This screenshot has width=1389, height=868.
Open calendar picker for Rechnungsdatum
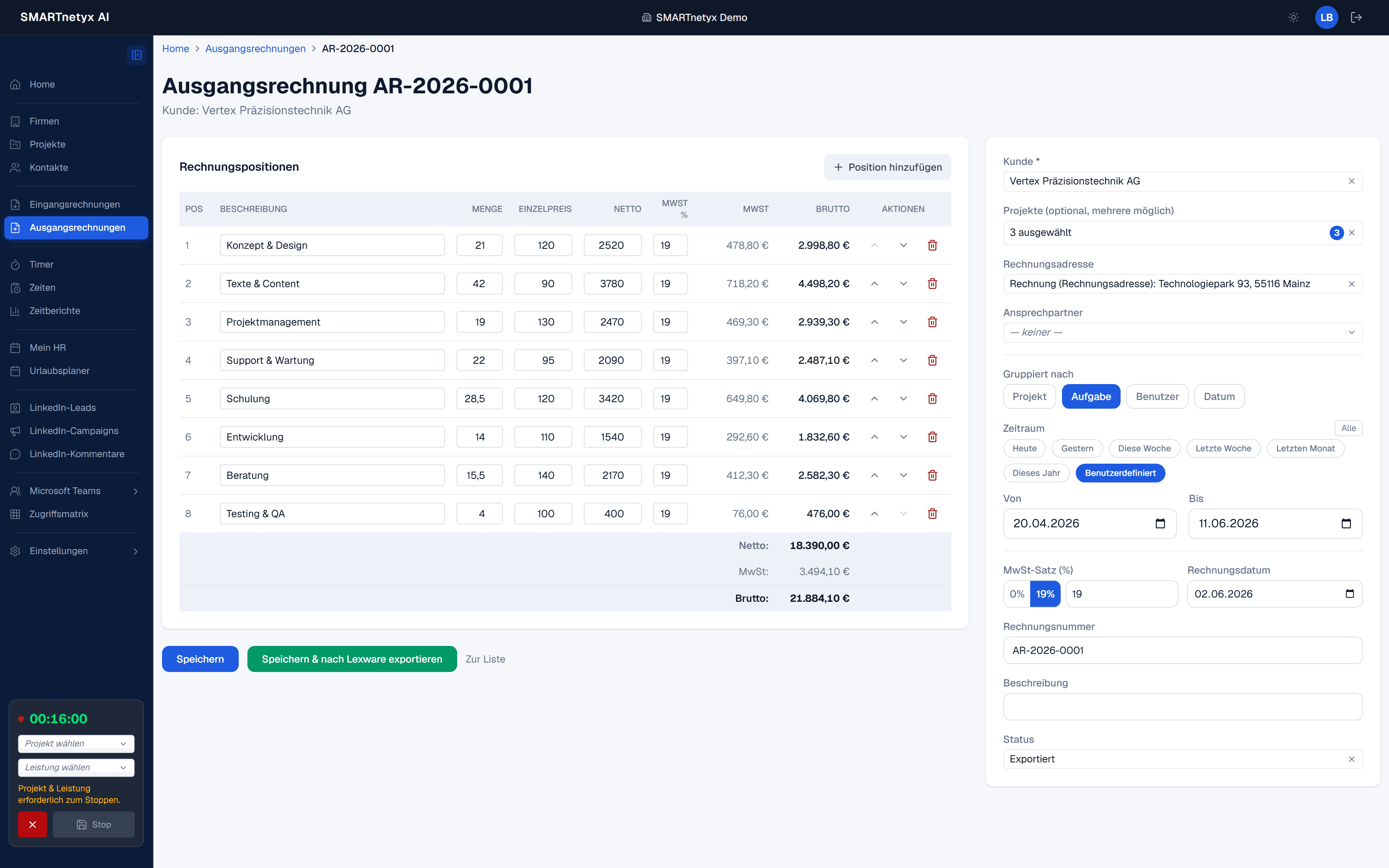1350,593
